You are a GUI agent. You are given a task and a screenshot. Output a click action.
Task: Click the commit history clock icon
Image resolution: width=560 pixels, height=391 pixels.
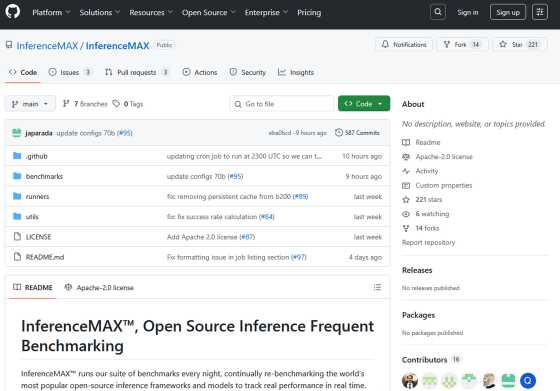click(339, 132)
